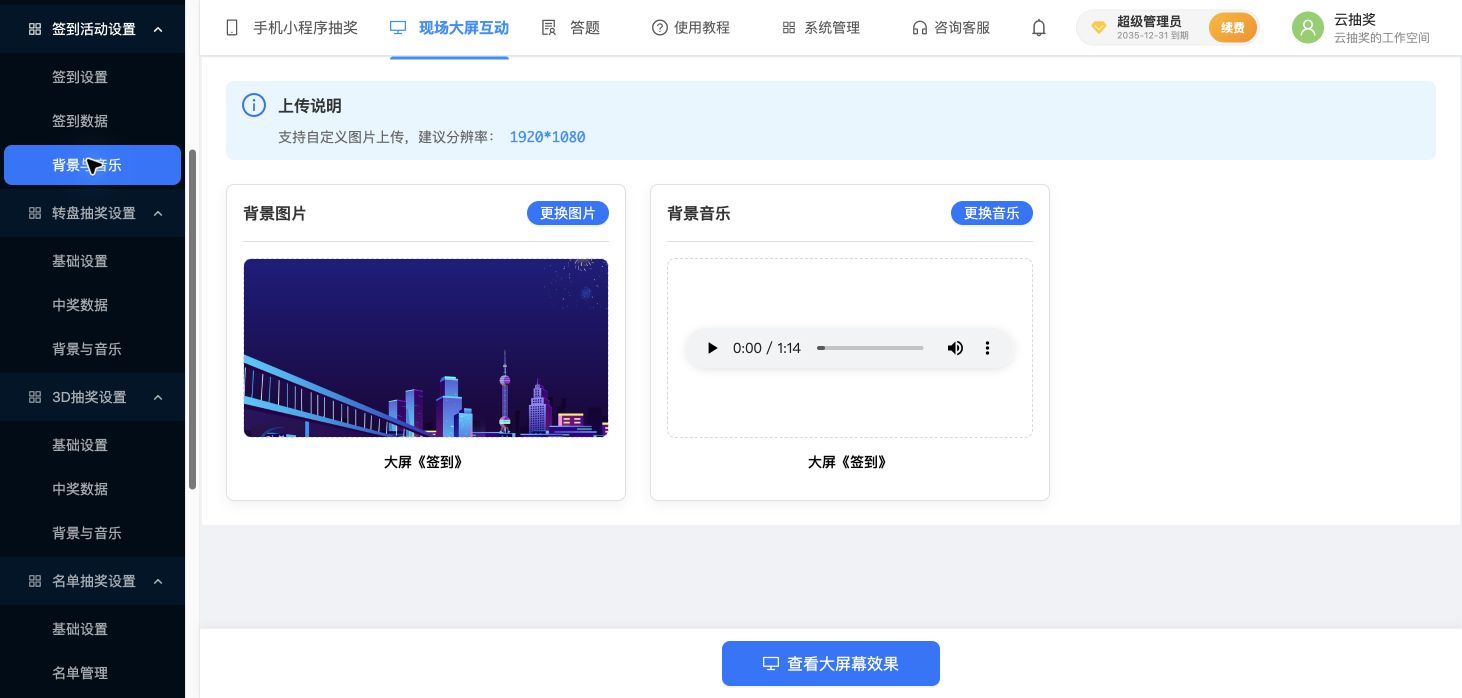
Task: Click the notification bell icon
Action: click(x=1039, y=28)
